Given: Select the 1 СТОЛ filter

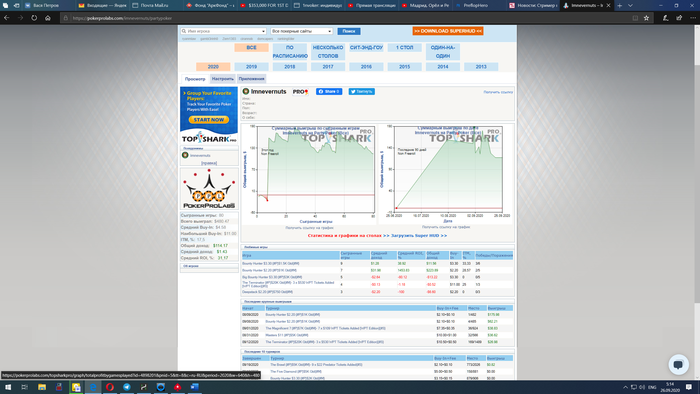Looking at the screenshot, I should pyautogui.click(x=404, y=47).
